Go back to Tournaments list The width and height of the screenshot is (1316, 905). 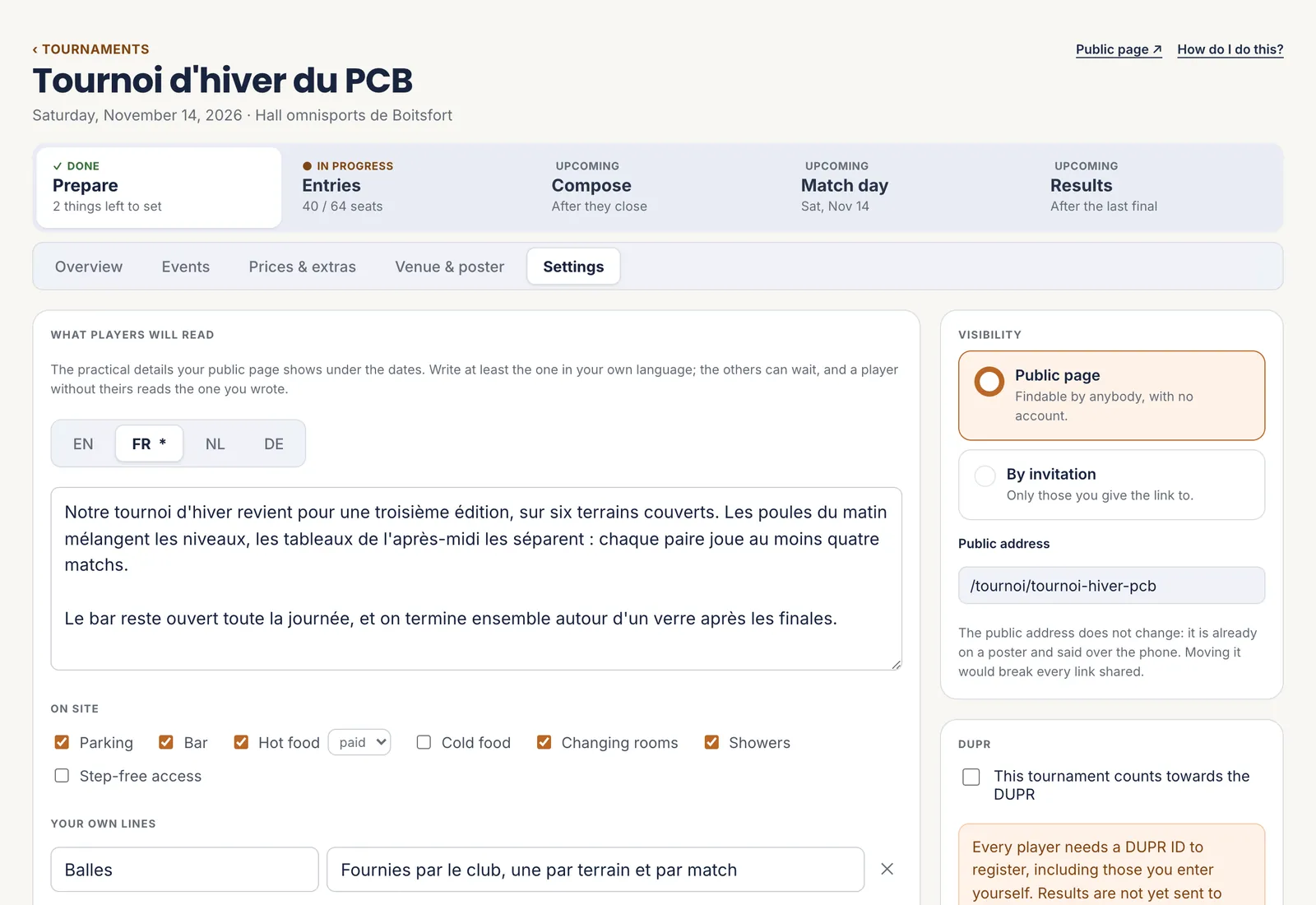coord(90,49)
